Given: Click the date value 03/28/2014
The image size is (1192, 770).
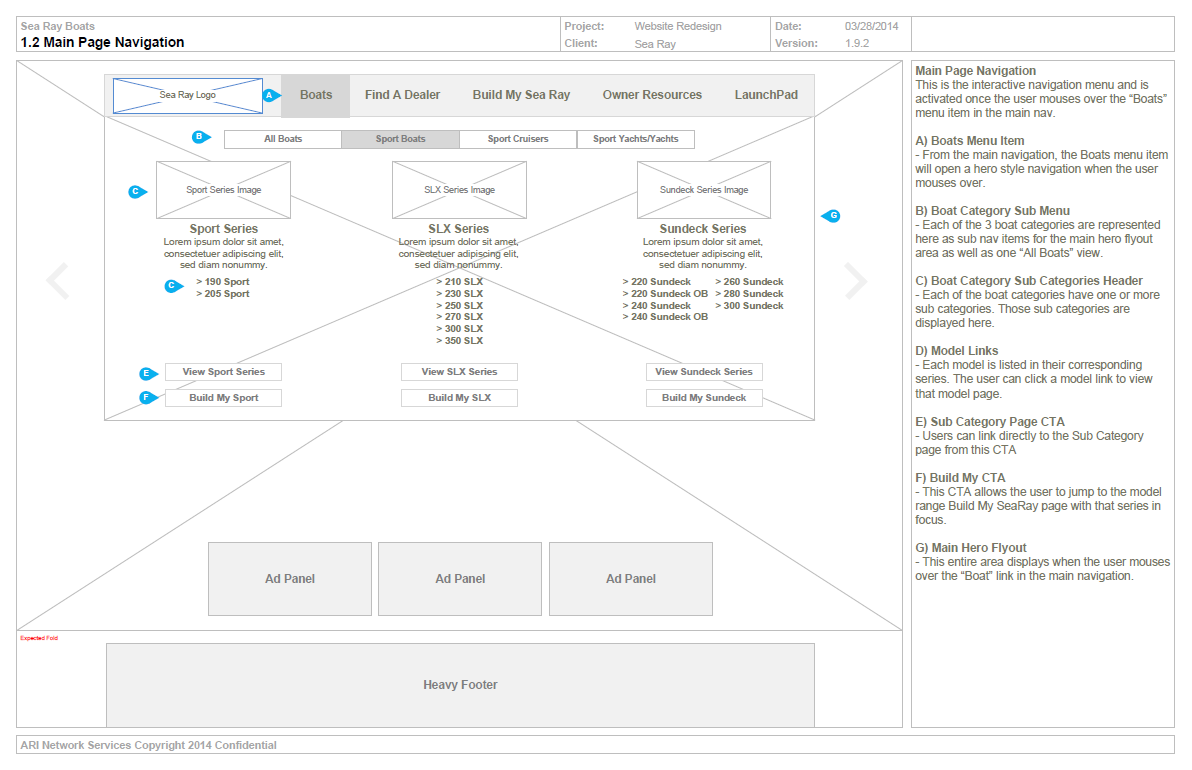Looking at the screenshot, I should coord(871,27).
